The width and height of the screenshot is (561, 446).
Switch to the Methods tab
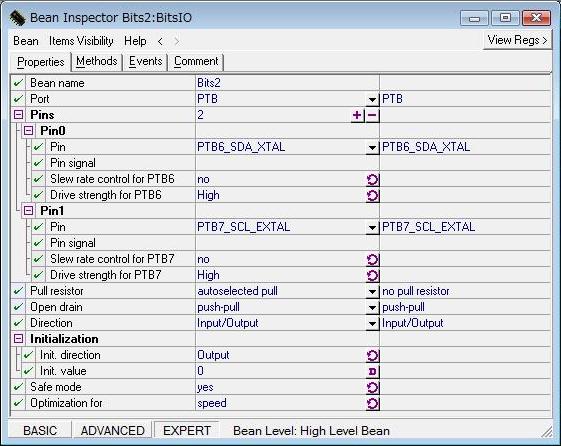97,62
